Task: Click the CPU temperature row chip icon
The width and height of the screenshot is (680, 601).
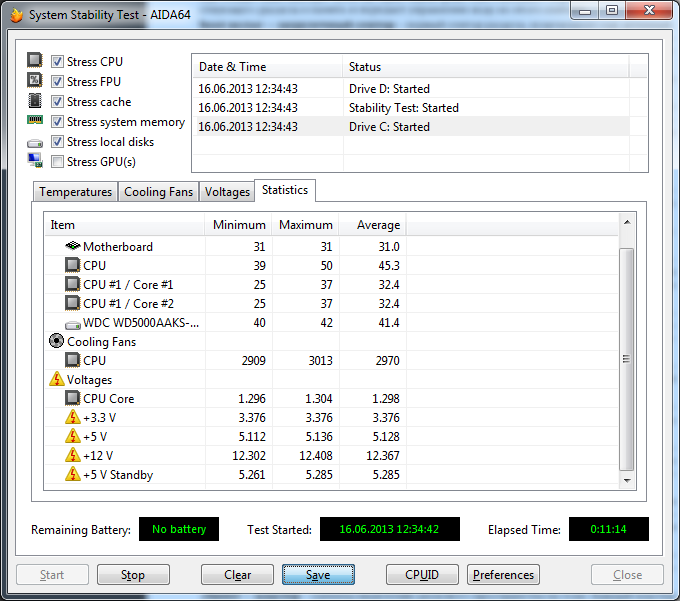Action: (x=73, y=265)
